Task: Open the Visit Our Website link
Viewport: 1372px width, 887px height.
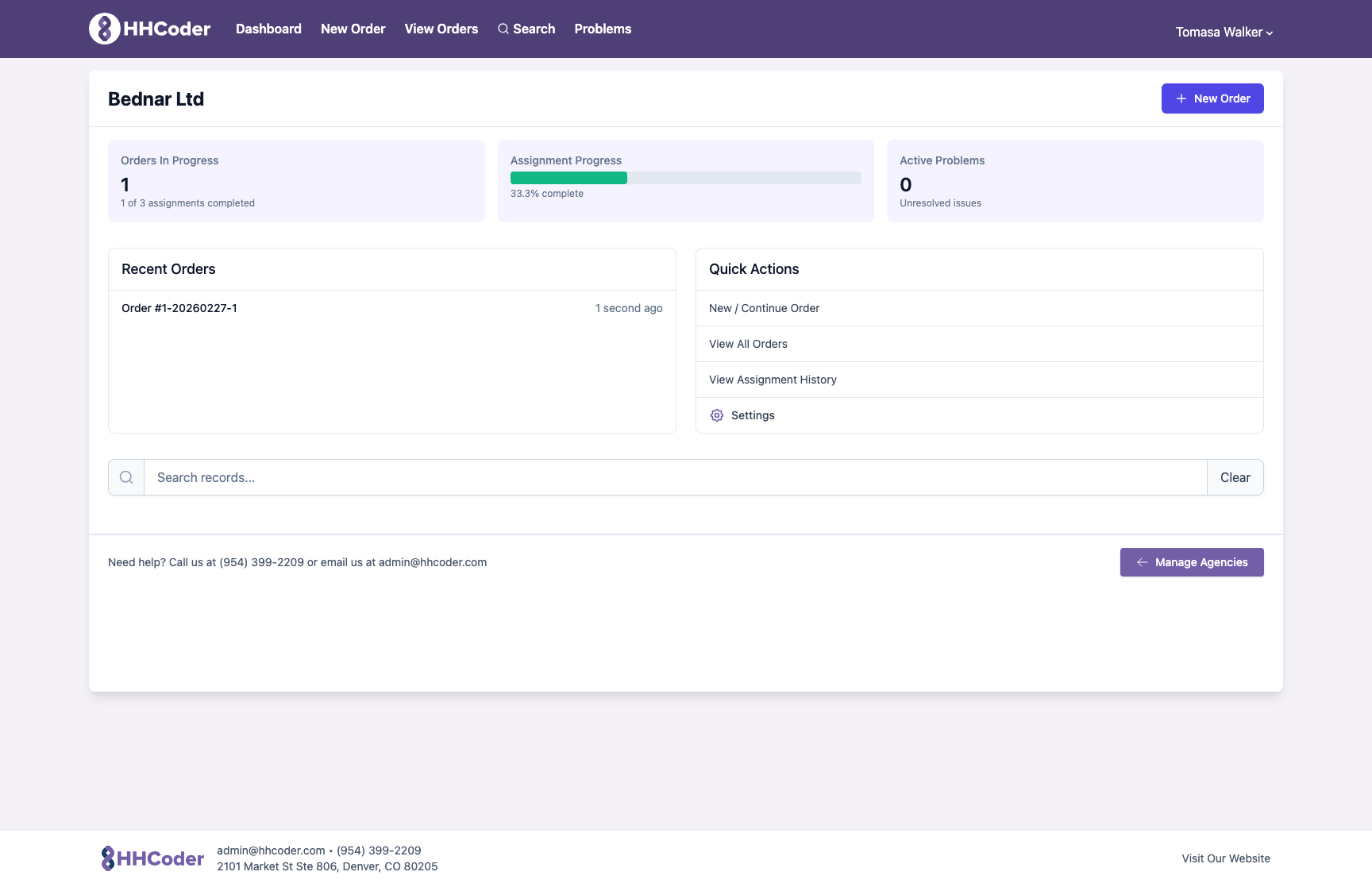Action: [x=1225, y=858]
